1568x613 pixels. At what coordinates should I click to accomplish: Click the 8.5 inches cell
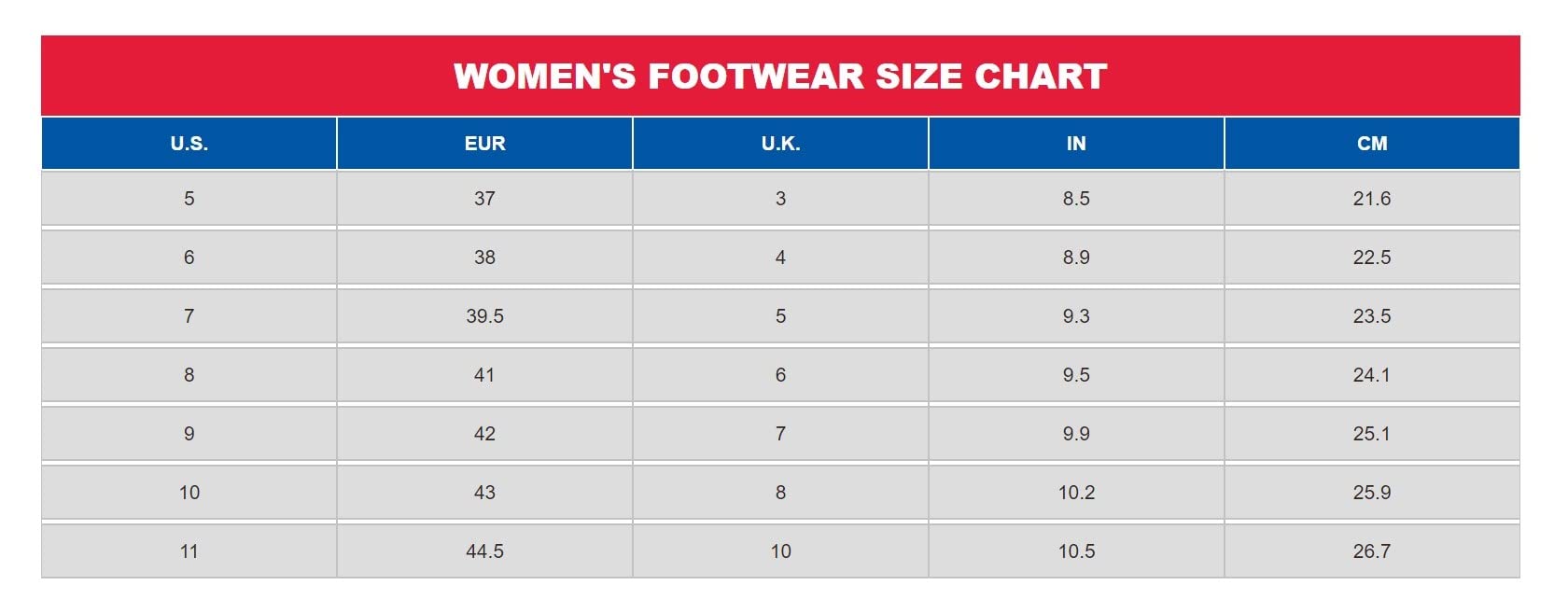tap(1076, 199)
